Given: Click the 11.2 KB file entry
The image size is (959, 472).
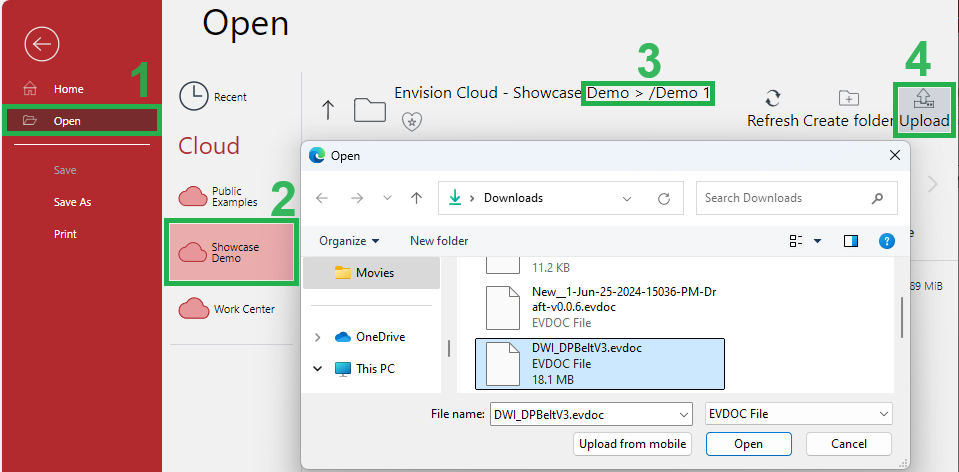Looking at the screenshot, I should click(x=599, y=267).
